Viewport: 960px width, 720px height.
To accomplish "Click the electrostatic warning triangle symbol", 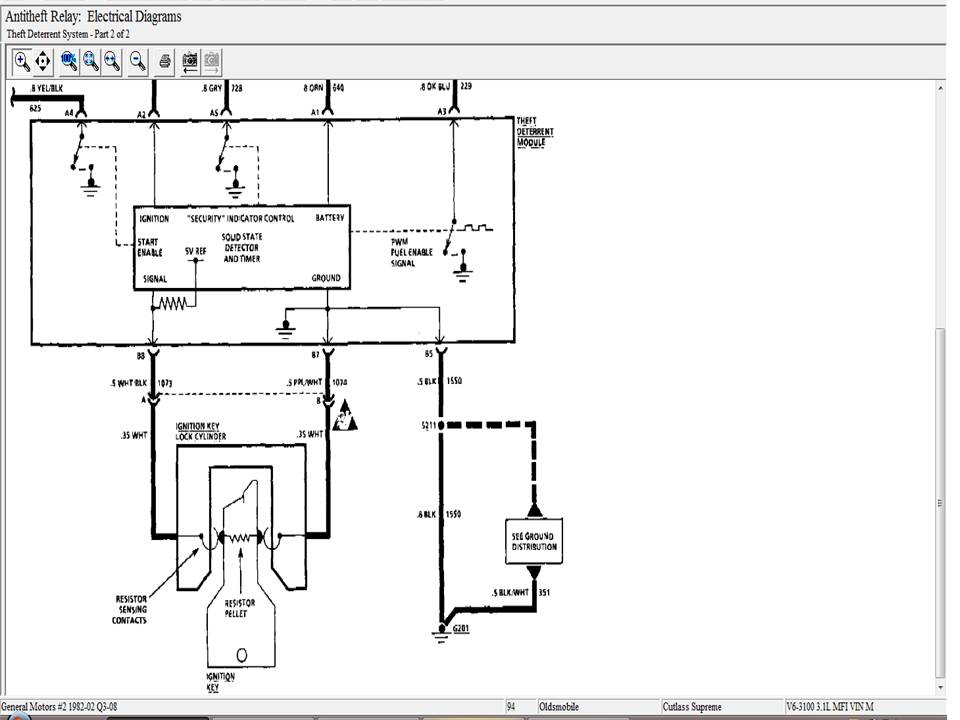I will point(344,416).
